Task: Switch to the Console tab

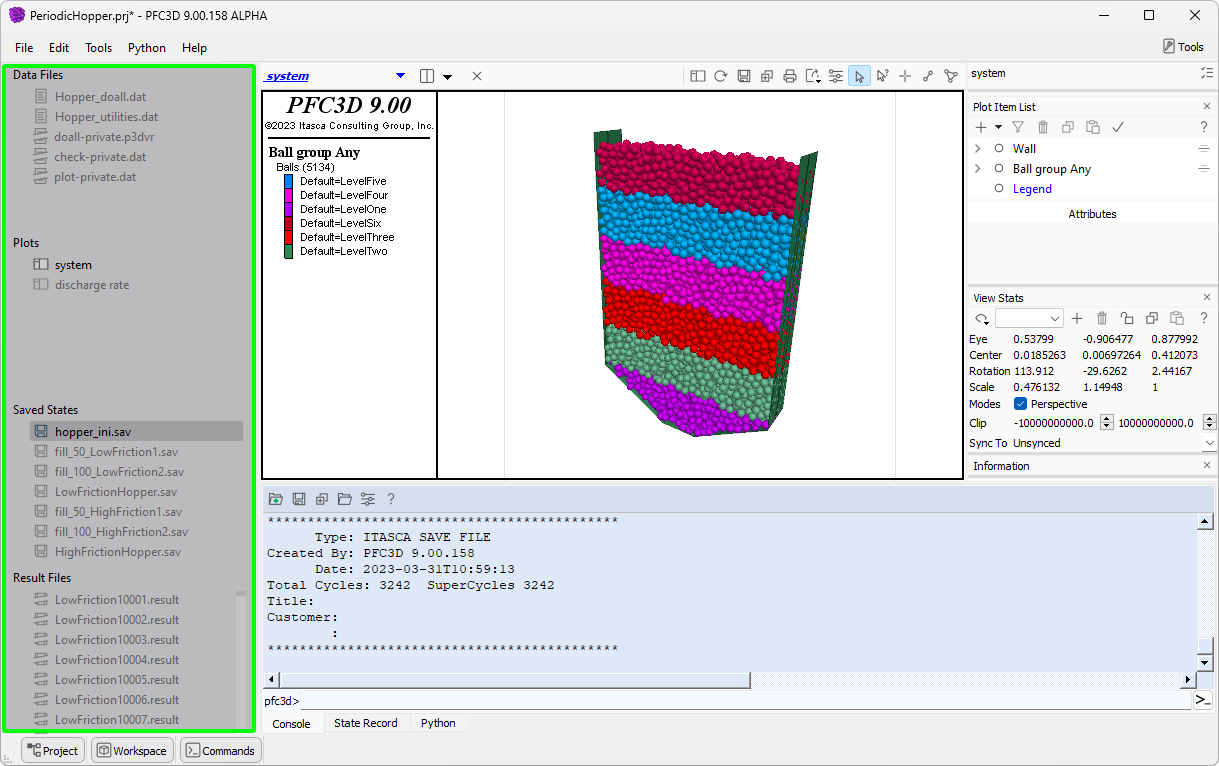Action: (292, 723)
